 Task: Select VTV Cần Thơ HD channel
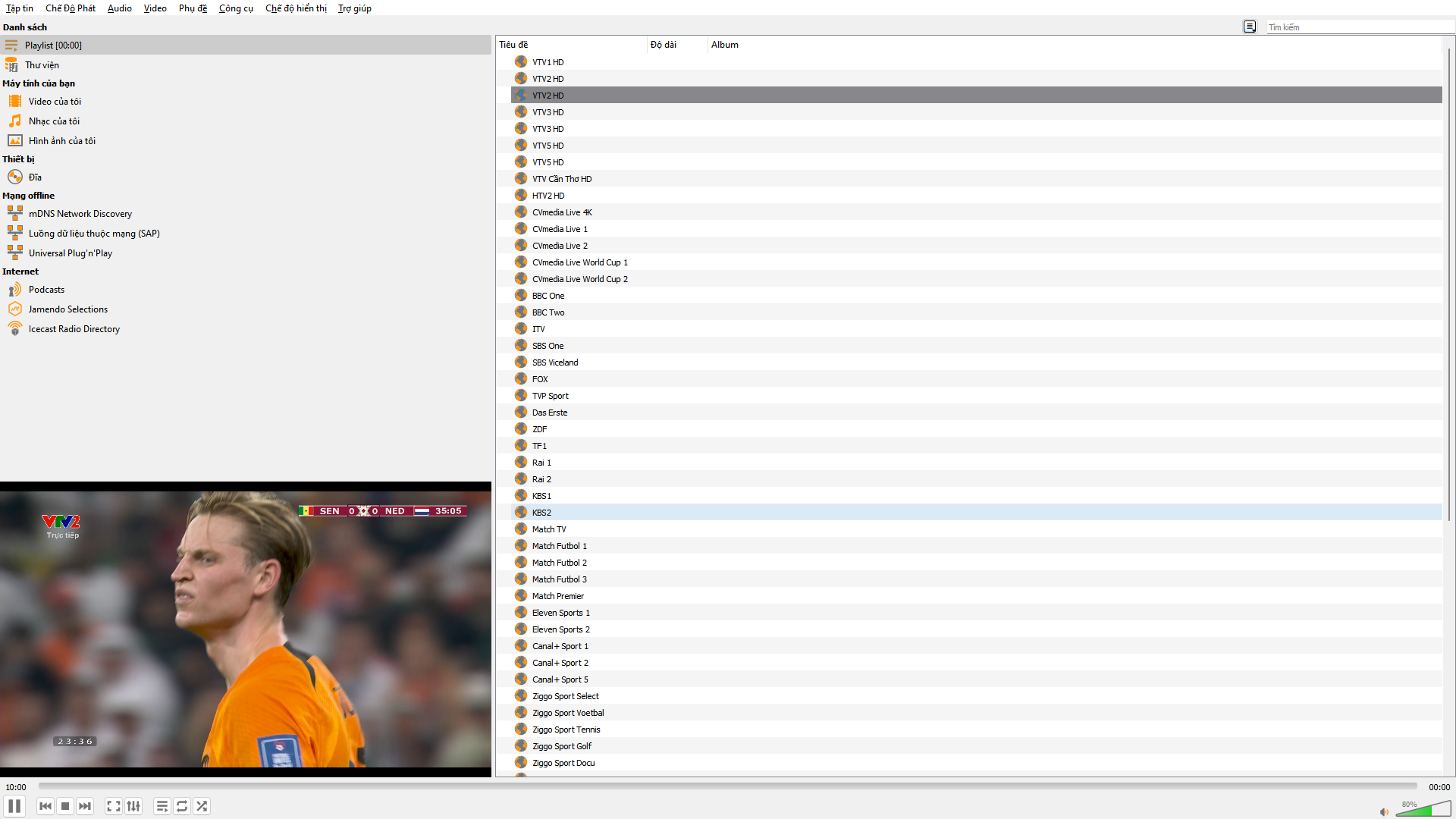click(x=977, y=179)
